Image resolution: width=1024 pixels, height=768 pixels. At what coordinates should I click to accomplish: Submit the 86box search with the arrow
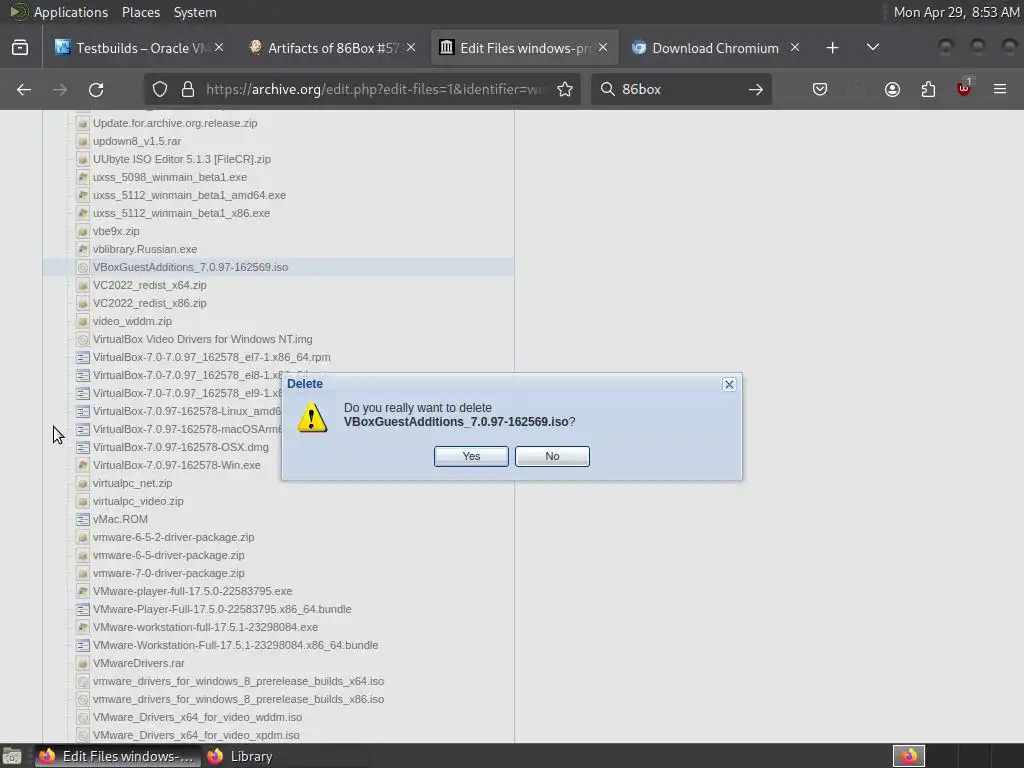point(756,89)
